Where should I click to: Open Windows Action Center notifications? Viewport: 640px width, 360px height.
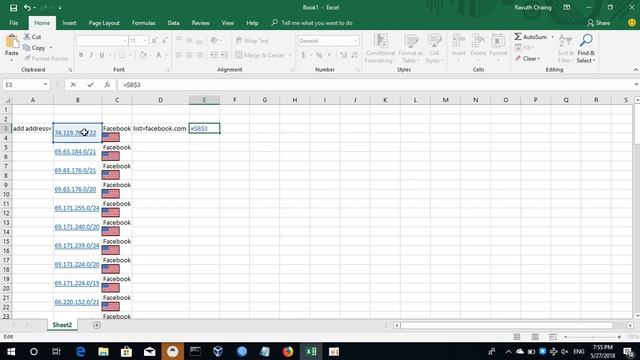click(629, 351)
